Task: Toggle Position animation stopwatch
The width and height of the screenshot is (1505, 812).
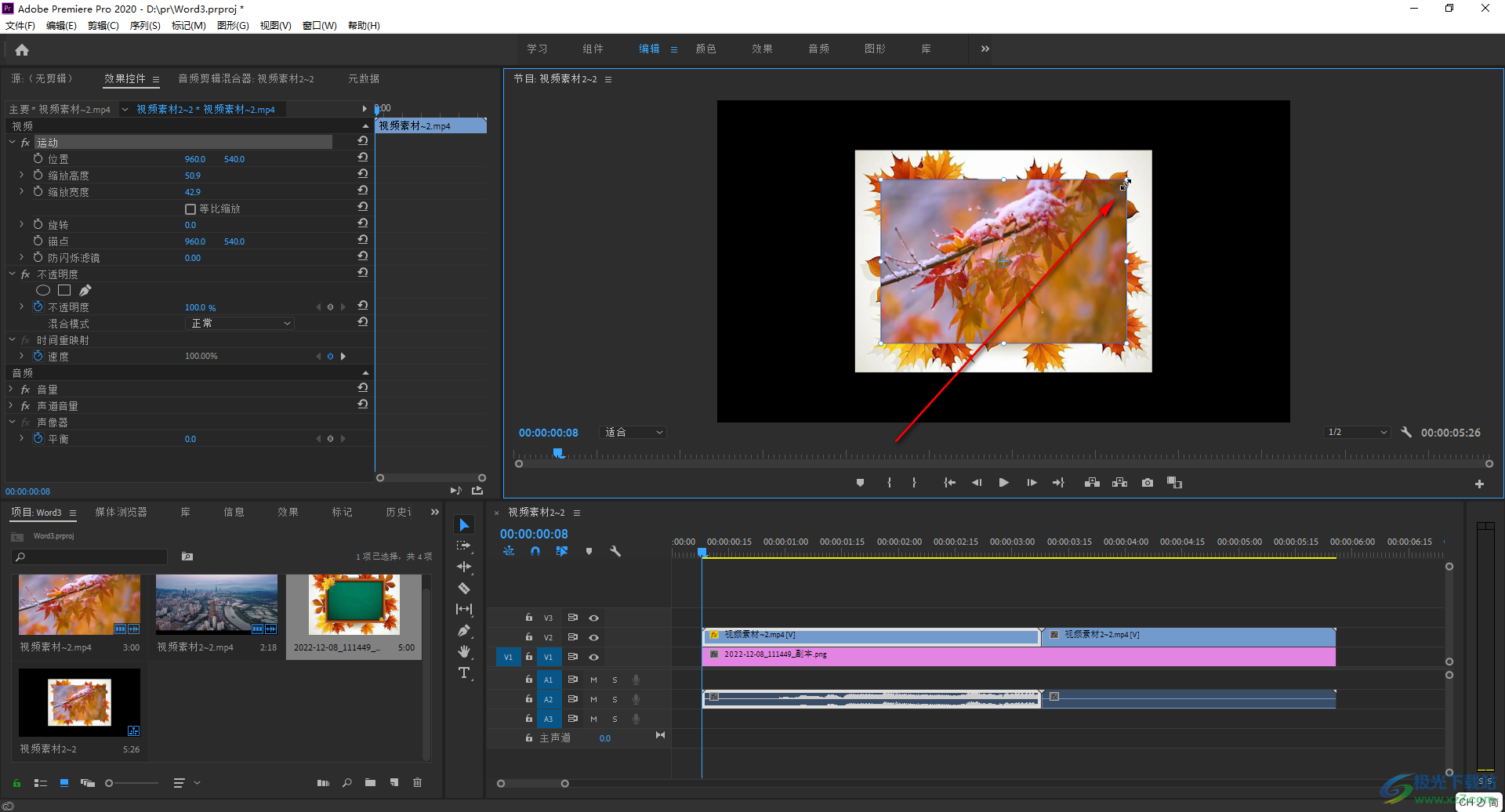Action: pos(38,158)
